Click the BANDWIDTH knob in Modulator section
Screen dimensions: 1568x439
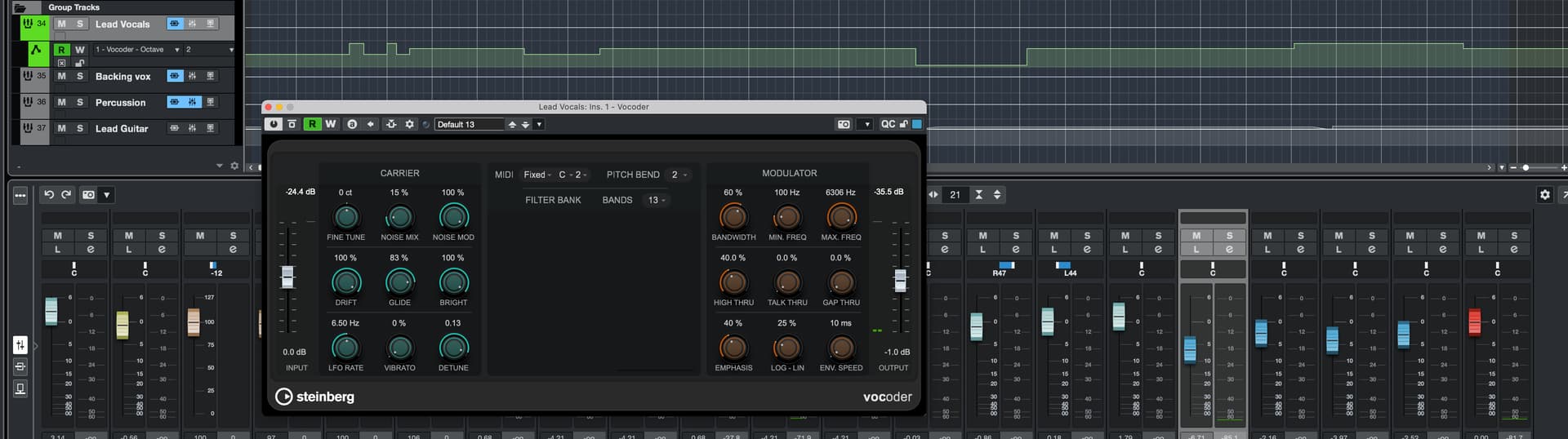pos(733,217)
